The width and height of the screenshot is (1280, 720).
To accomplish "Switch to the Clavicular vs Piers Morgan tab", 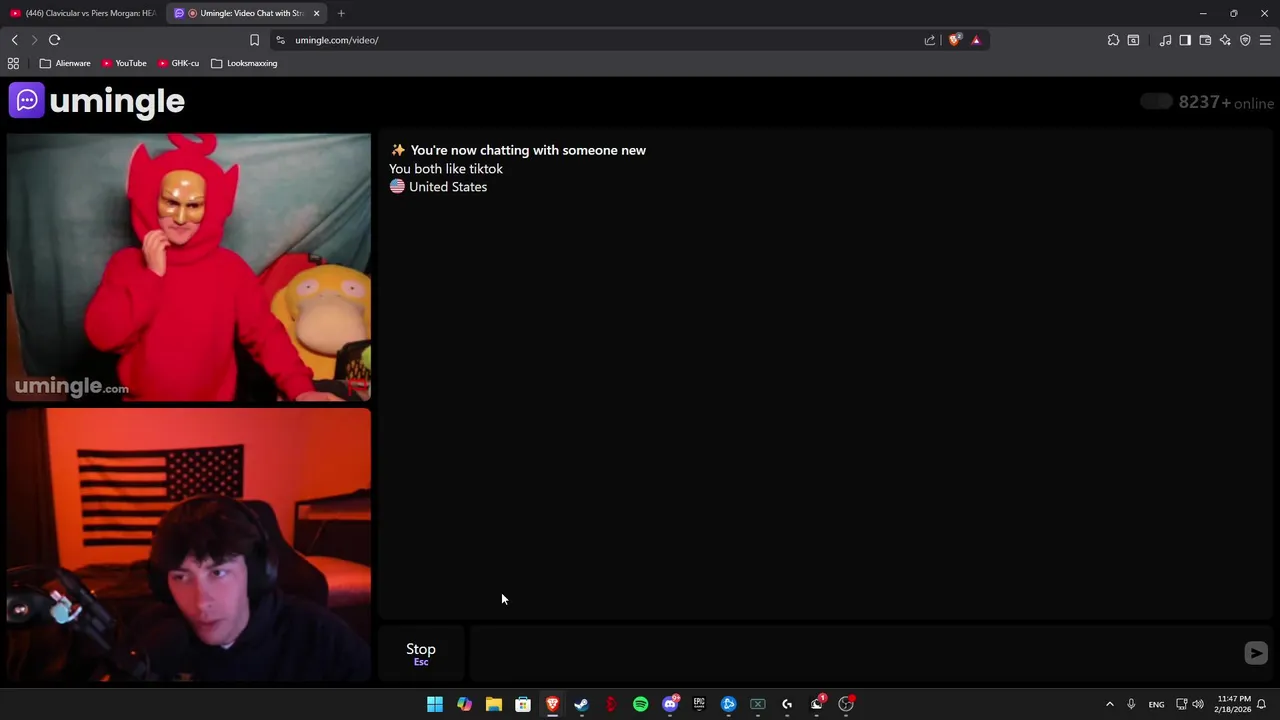I will 83,13.
